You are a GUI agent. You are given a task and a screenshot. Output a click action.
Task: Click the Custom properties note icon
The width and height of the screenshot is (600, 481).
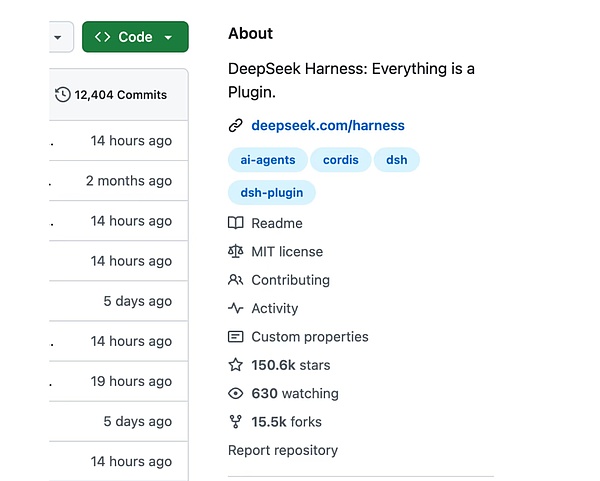tap(235, 337)
